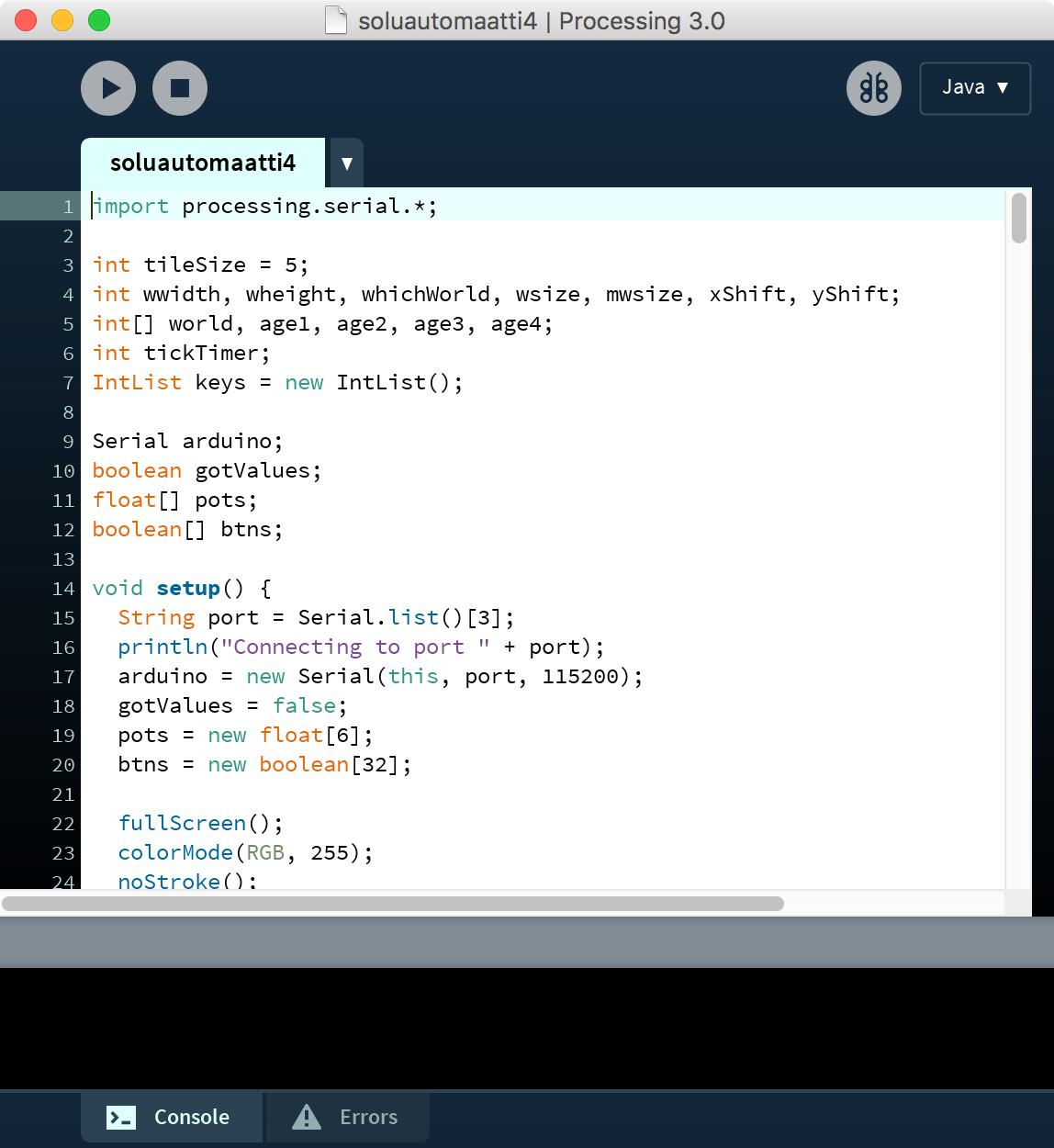The image size is (1054, 1148).
Task: Click the 'int wwidth, wheight' declaration line
Action: click(x=496, y=294)
